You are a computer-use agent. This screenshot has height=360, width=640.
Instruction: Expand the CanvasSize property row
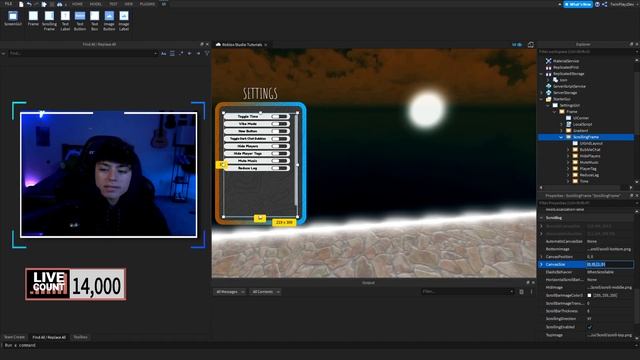coord(542,264)
